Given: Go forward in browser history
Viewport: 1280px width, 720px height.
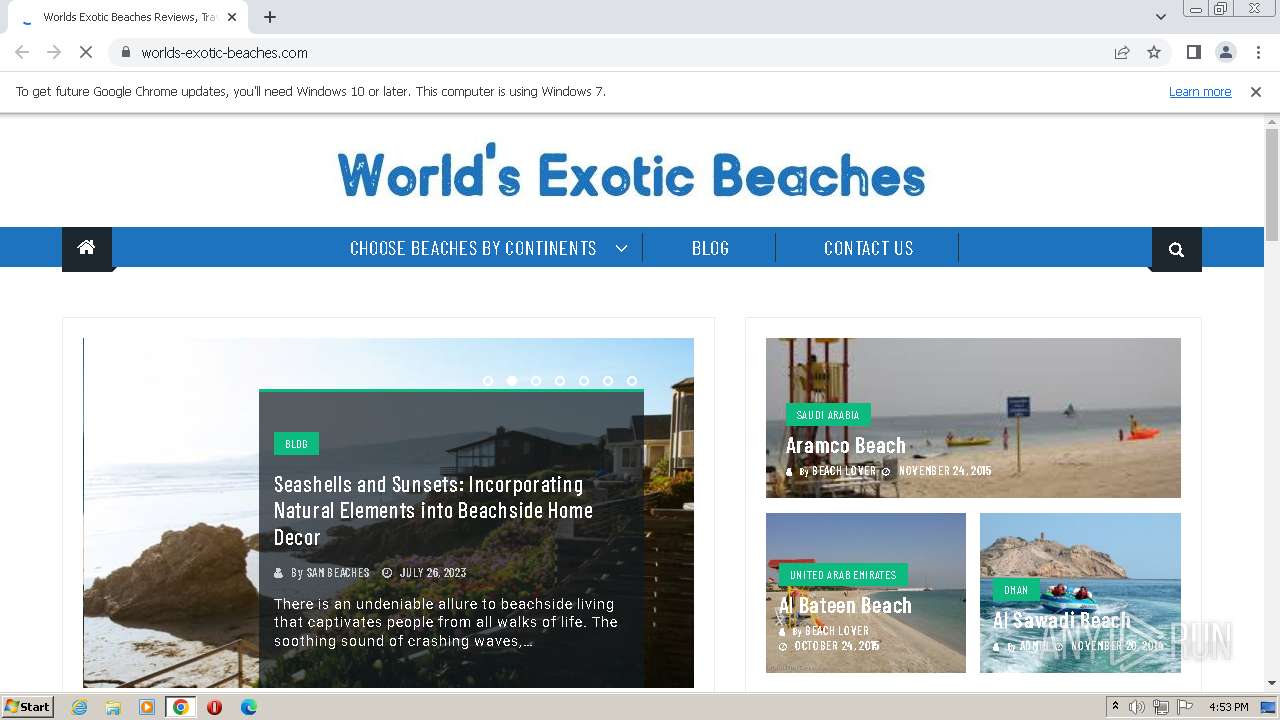Looking at the screenshot, I should coord(54,52).
